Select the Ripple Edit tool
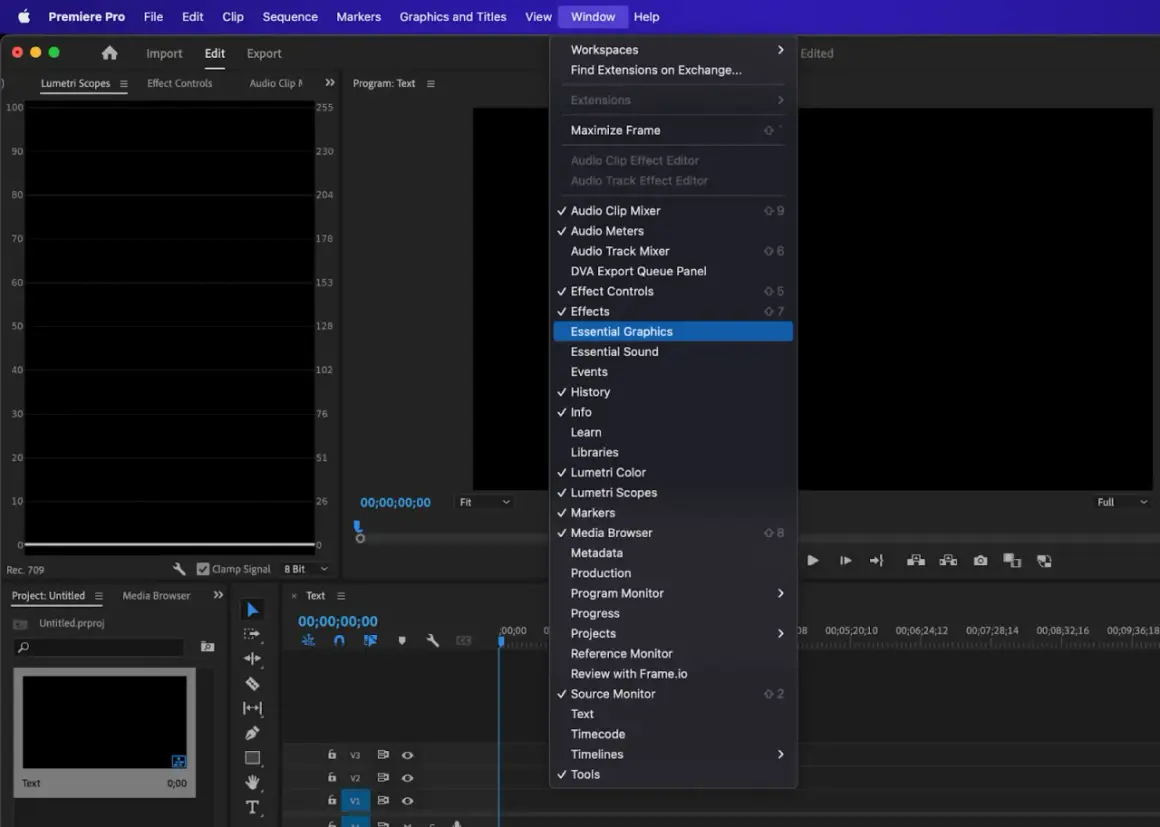The image size is (1160, 827). point(252,658)
